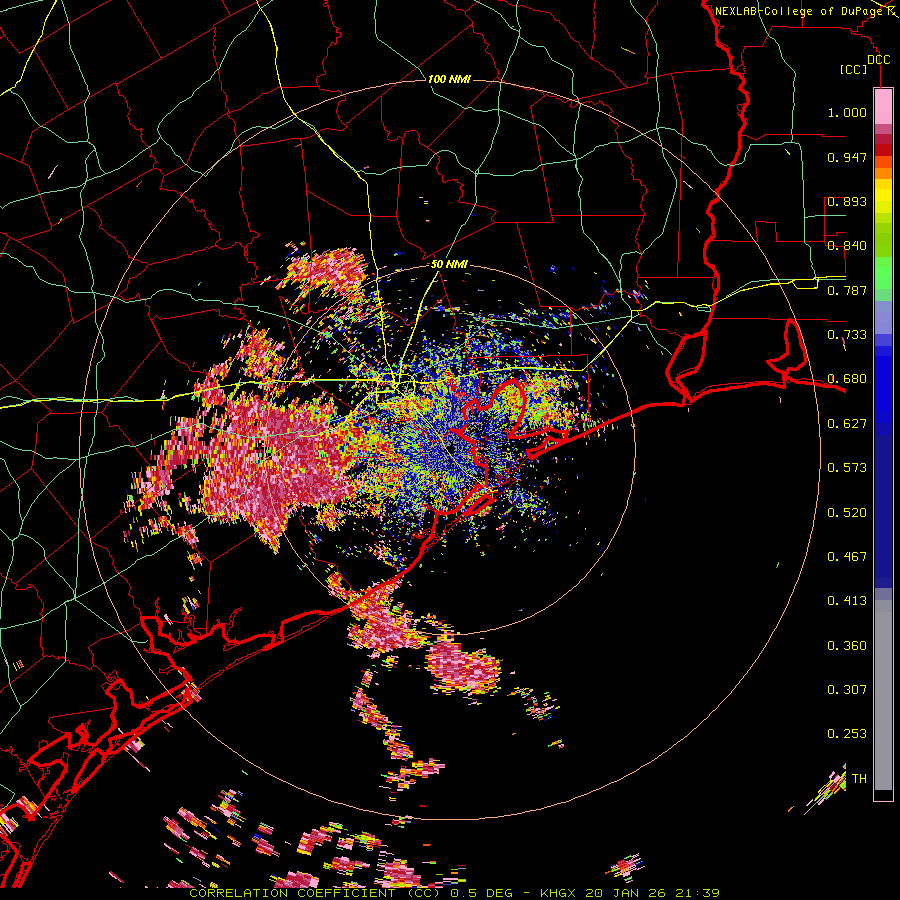Click the 0.467 scale value

(847, 557)
